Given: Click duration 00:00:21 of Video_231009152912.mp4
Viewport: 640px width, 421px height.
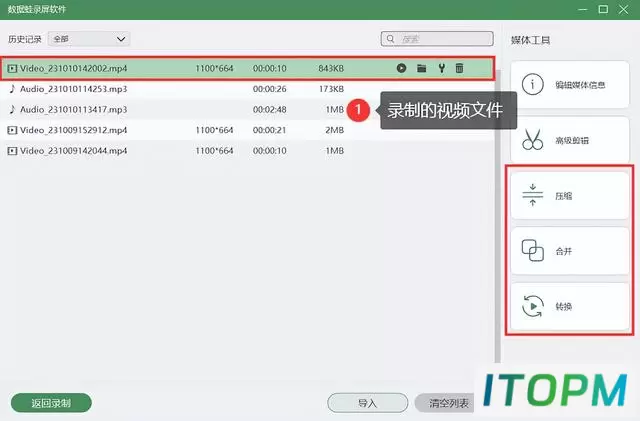Looking at the screenshot, I should [269, 130].
